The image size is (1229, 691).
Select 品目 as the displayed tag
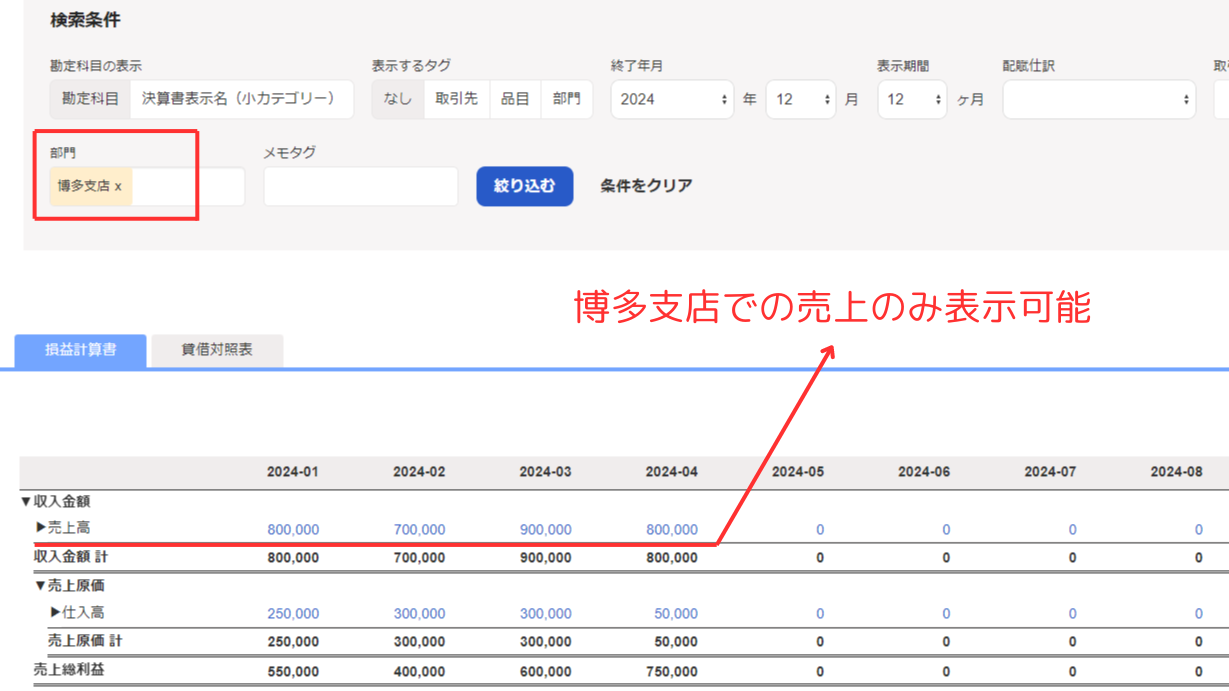pos(515,100)
